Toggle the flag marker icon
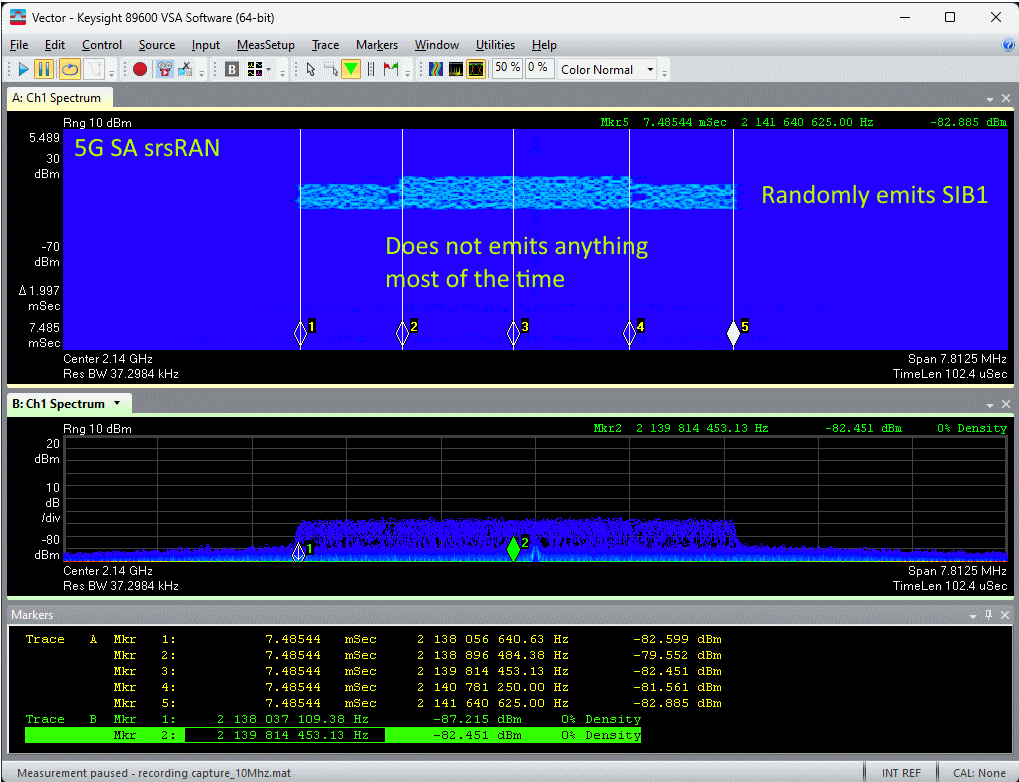The image size is (1019, 782). coord(389,69)
